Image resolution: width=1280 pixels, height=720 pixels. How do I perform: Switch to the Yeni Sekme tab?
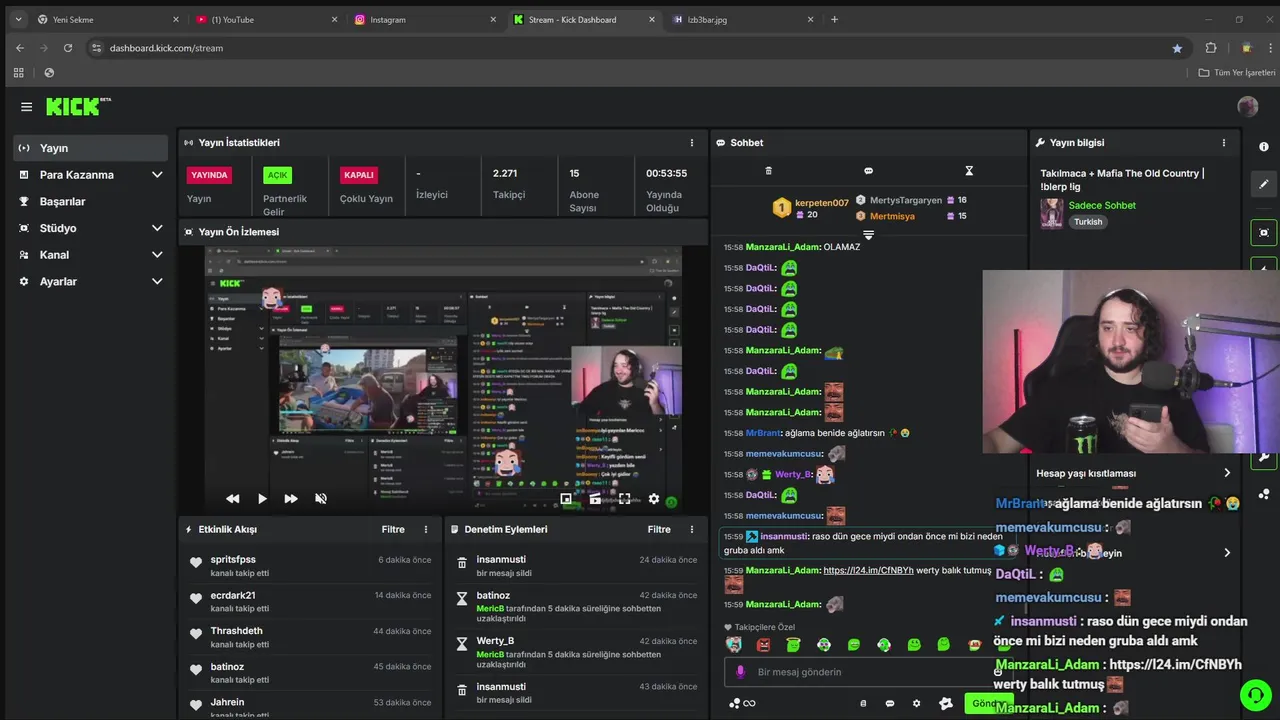[x=107, y=19]
